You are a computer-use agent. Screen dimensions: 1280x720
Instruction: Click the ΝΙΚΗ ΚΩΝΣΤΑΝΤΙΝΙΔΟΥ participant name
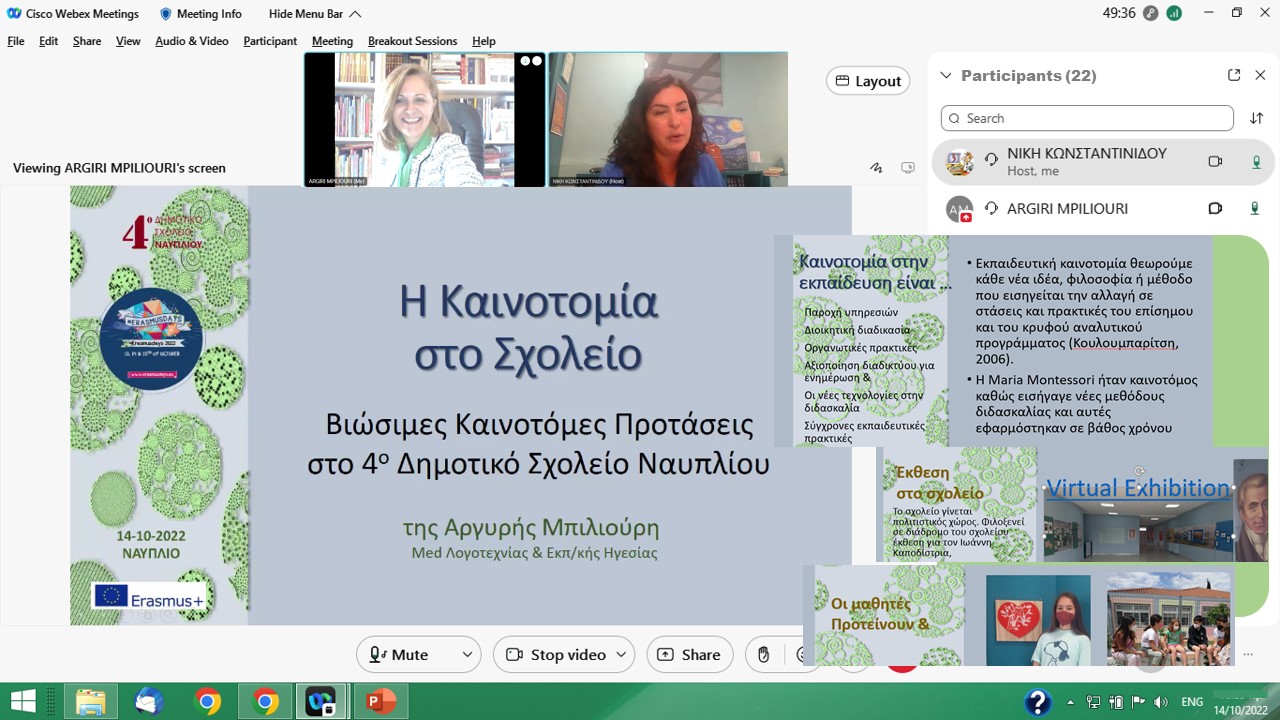click(x=1087, y=154)
